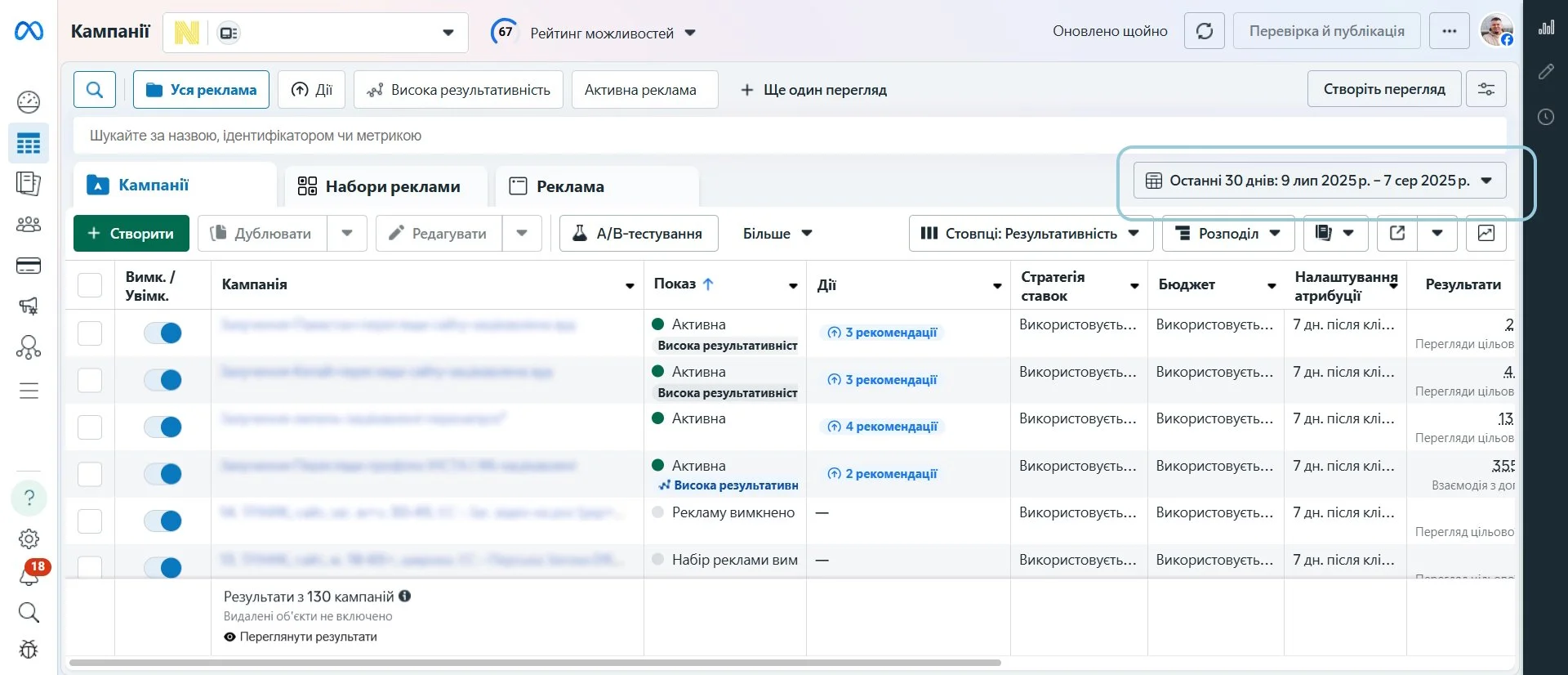Click the green Створити button
Viewport: 1568px width, 675px height.
[x=131, y=234]
